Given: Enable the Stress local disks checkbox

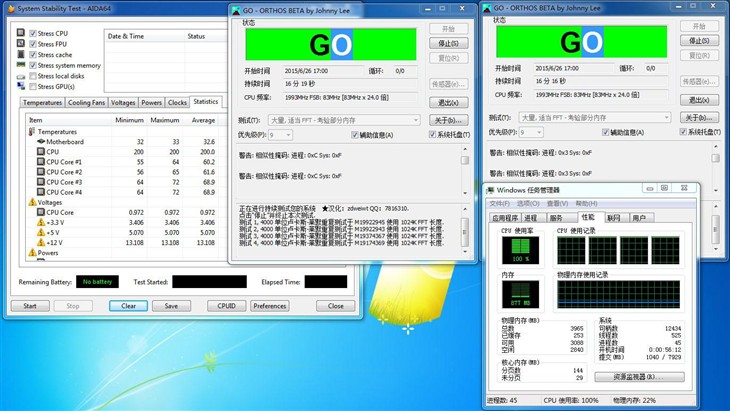Looking at the screenshot, I should tap(33, 76).
